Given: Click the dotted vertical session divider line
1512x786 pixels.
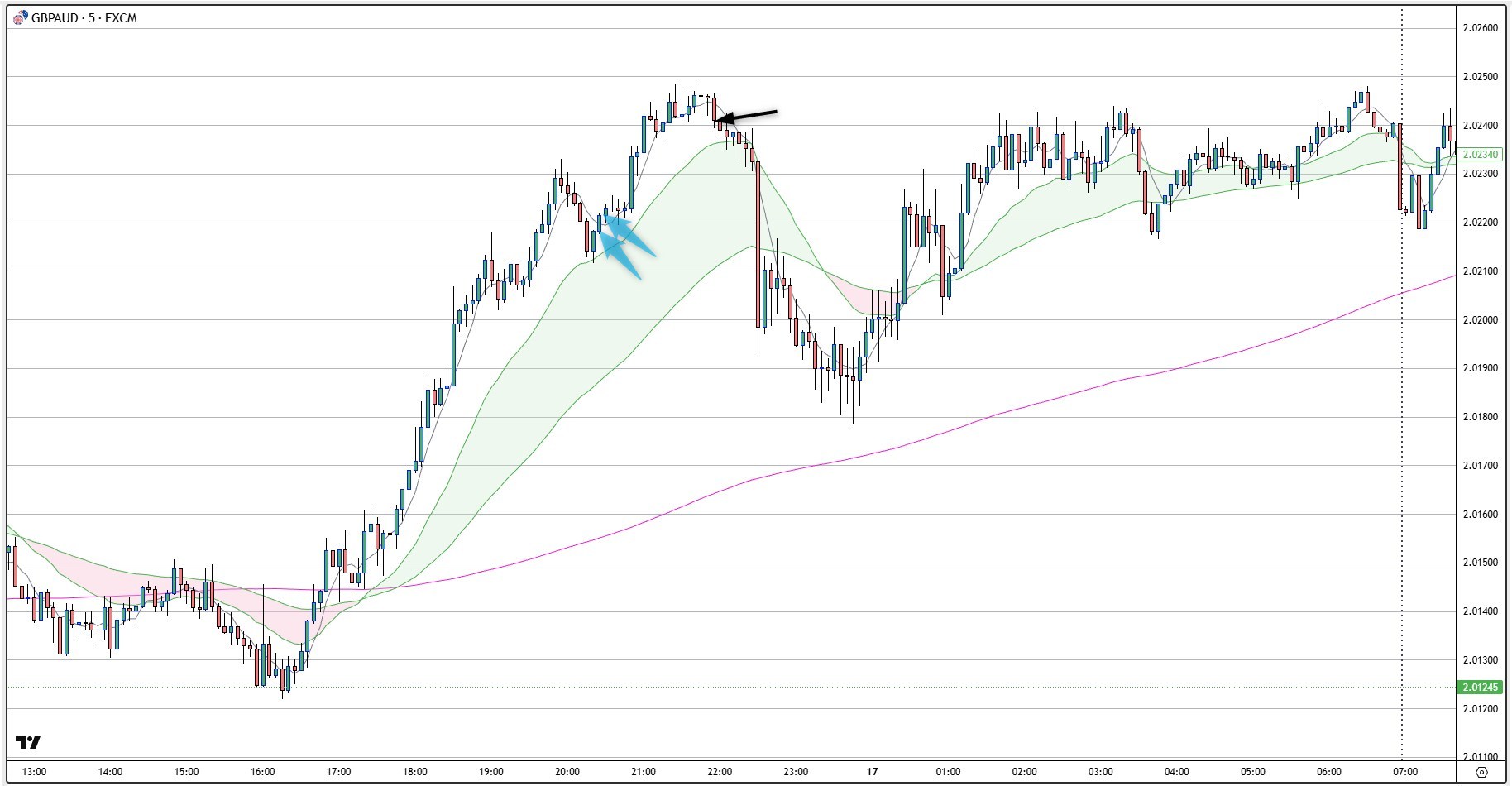Looking at the screenshot, I should pos(1401,414).
